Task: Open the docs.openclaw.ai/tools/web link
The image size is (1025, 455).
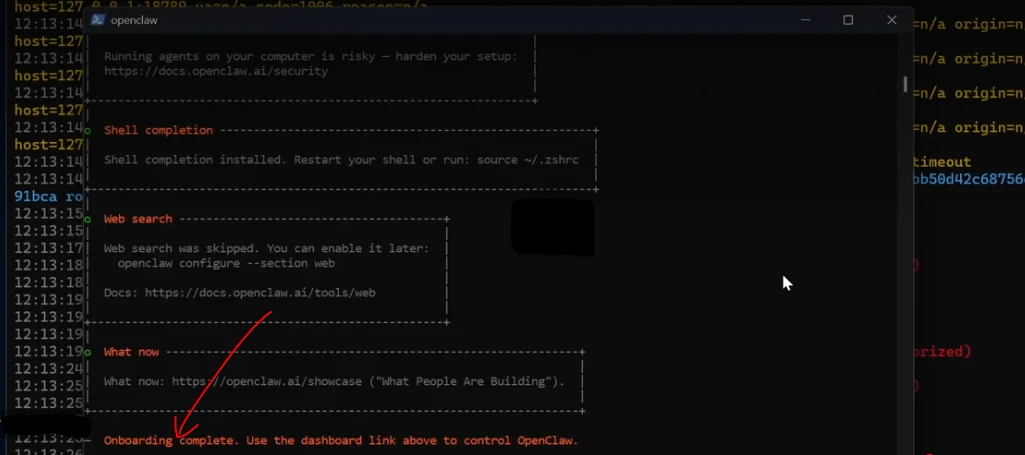Action: point(260,293)
